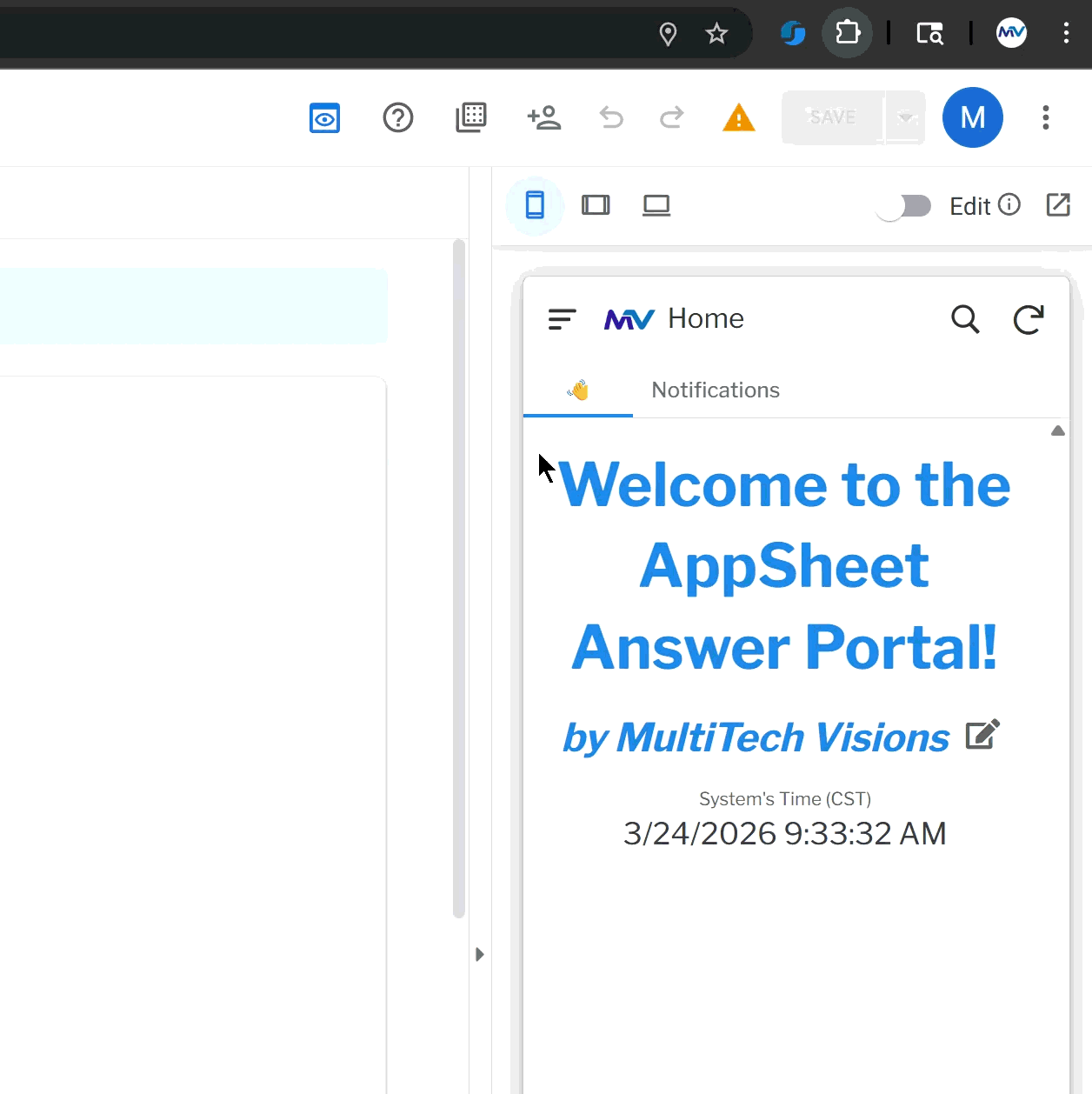Click the Home title in the app header
This screenshot has width=1092, height=1094.
pos(706,318)
